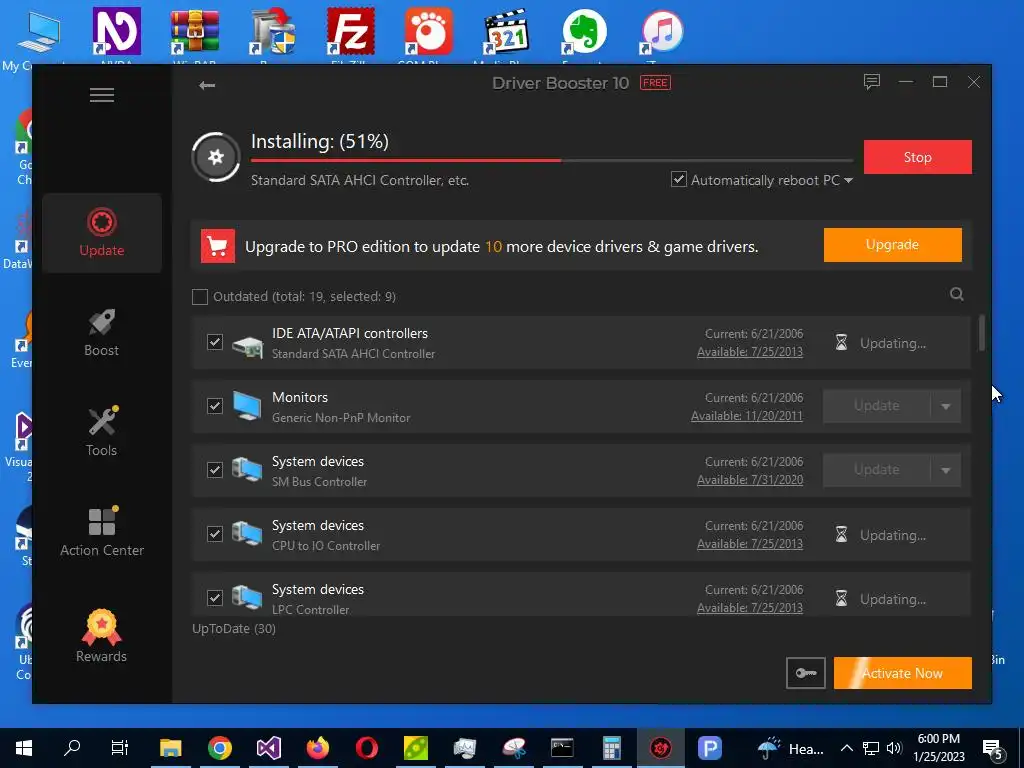Open Update dropdown arrow for SM Bus Controller
Viewport: 1024px width, 768px height.
[x=946, y=470]
